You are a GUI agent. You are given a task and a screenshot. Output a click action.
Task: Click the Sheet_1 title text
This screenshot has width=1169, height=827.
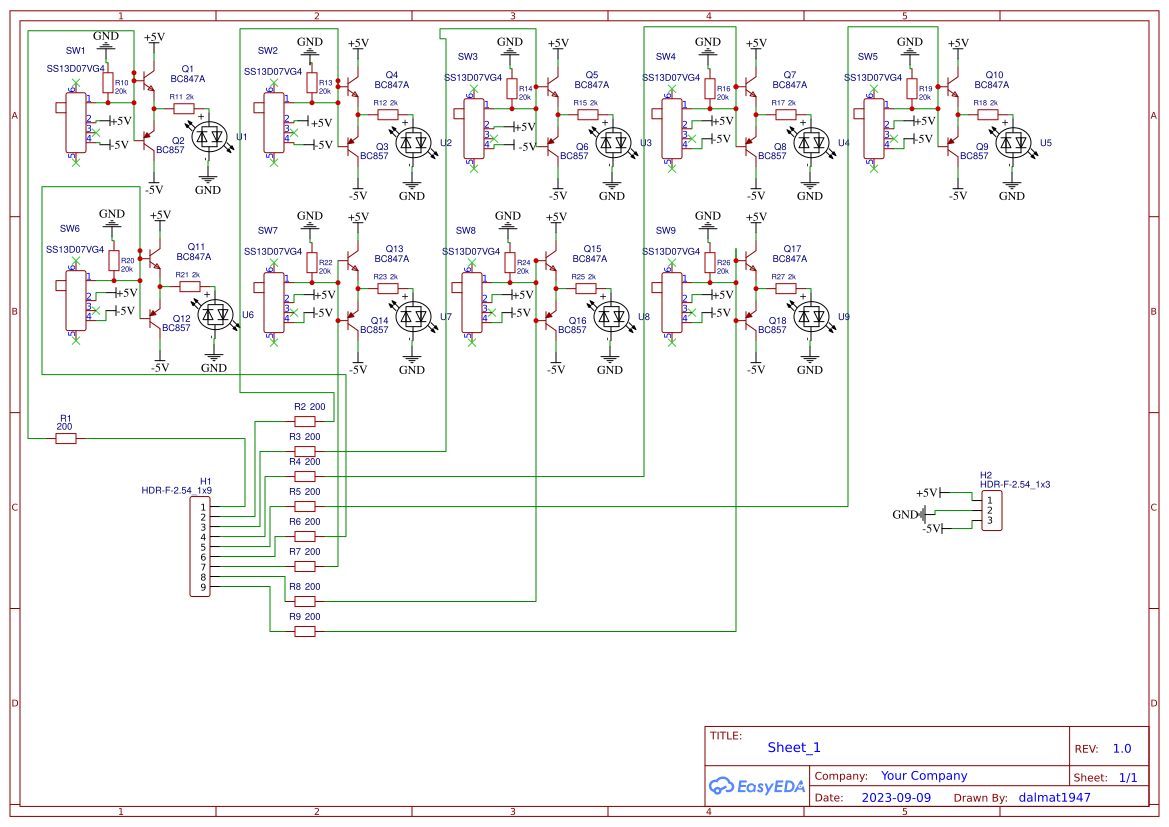point(792,747)
